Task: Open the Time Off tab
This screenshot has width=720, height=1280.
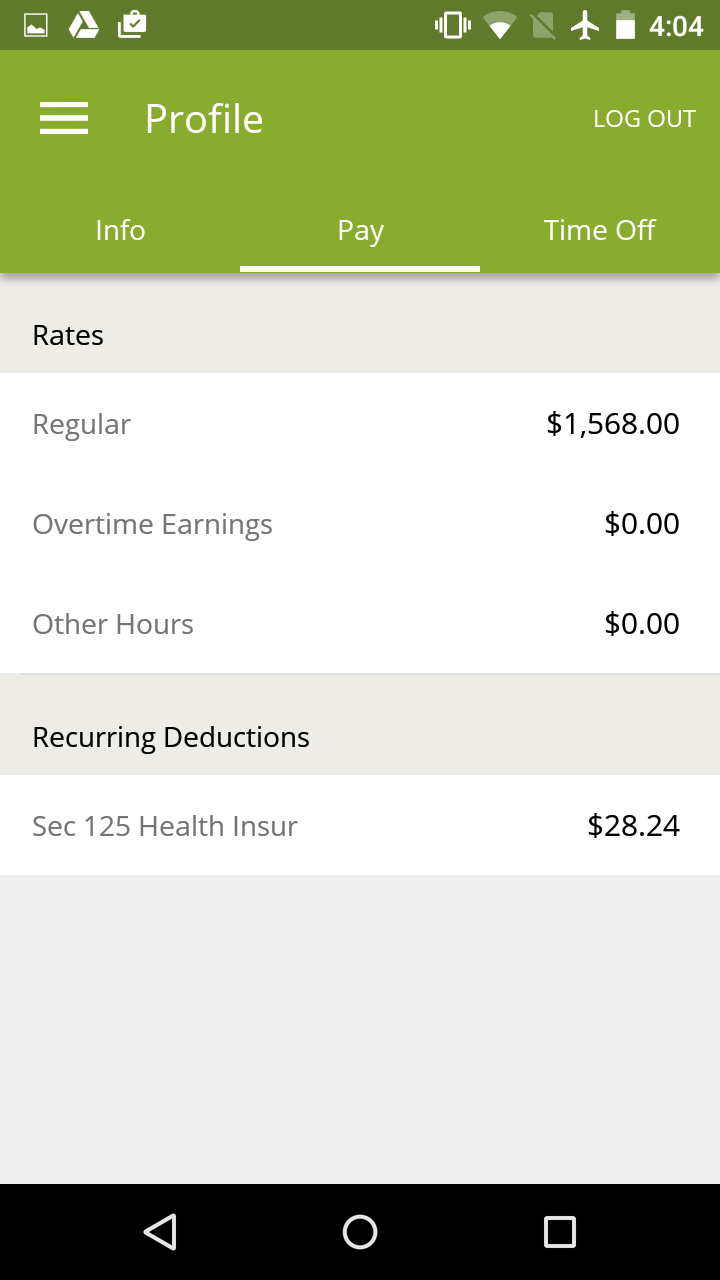Action: pos(599,231)
